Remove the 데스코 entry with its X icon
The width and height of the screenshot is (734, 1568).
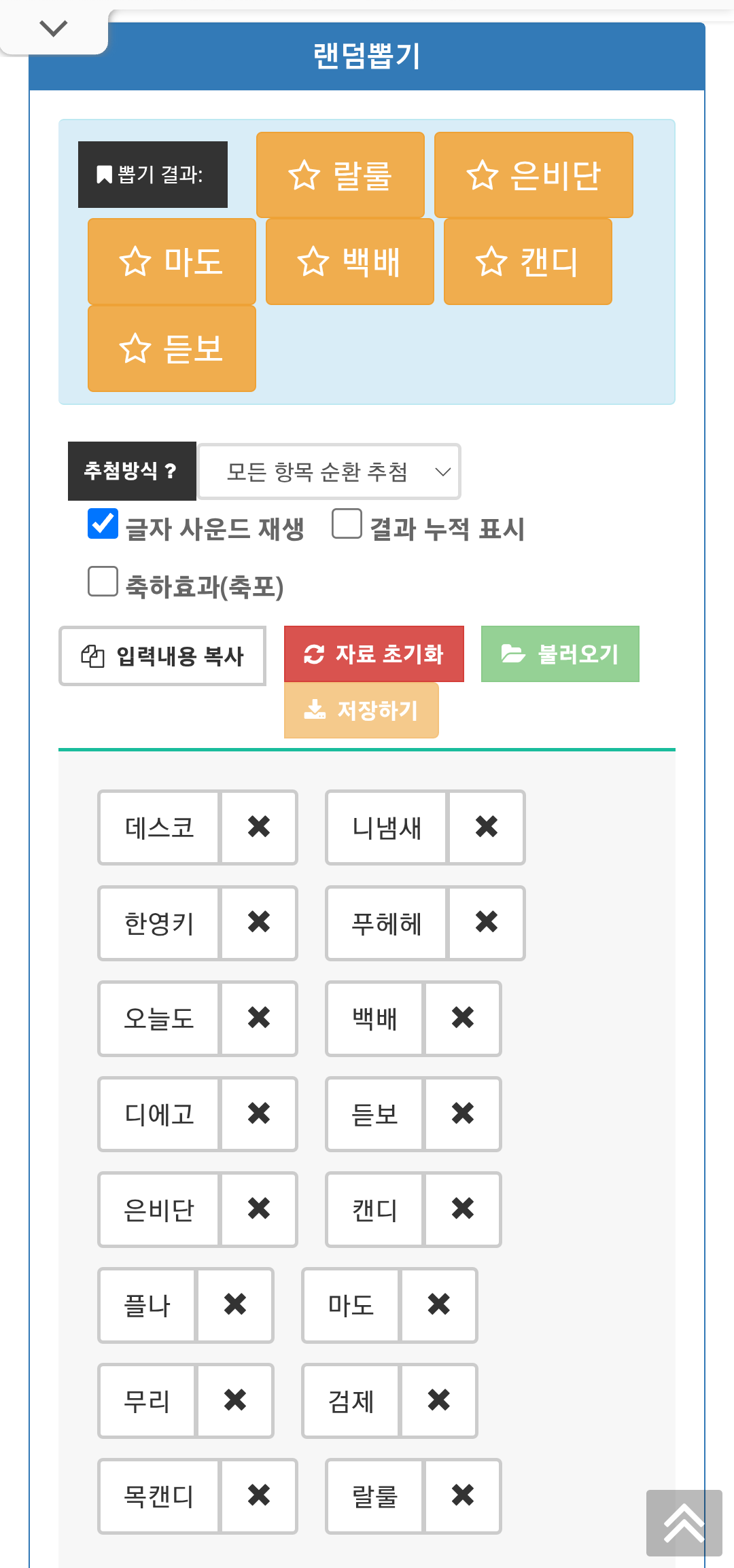[x=259, y=827]
